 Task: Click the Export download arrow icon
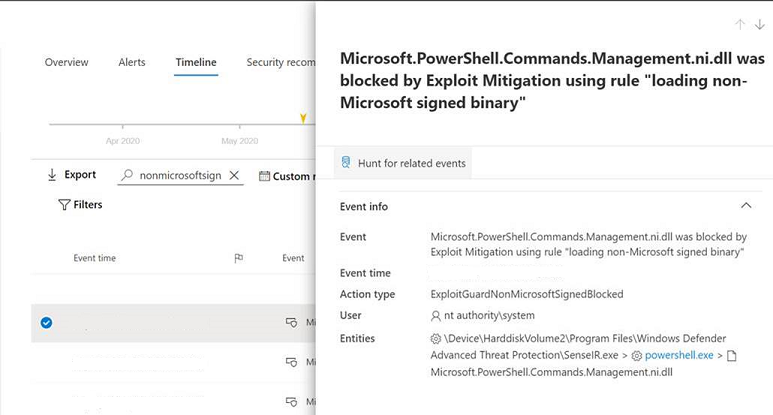[52, 174]
